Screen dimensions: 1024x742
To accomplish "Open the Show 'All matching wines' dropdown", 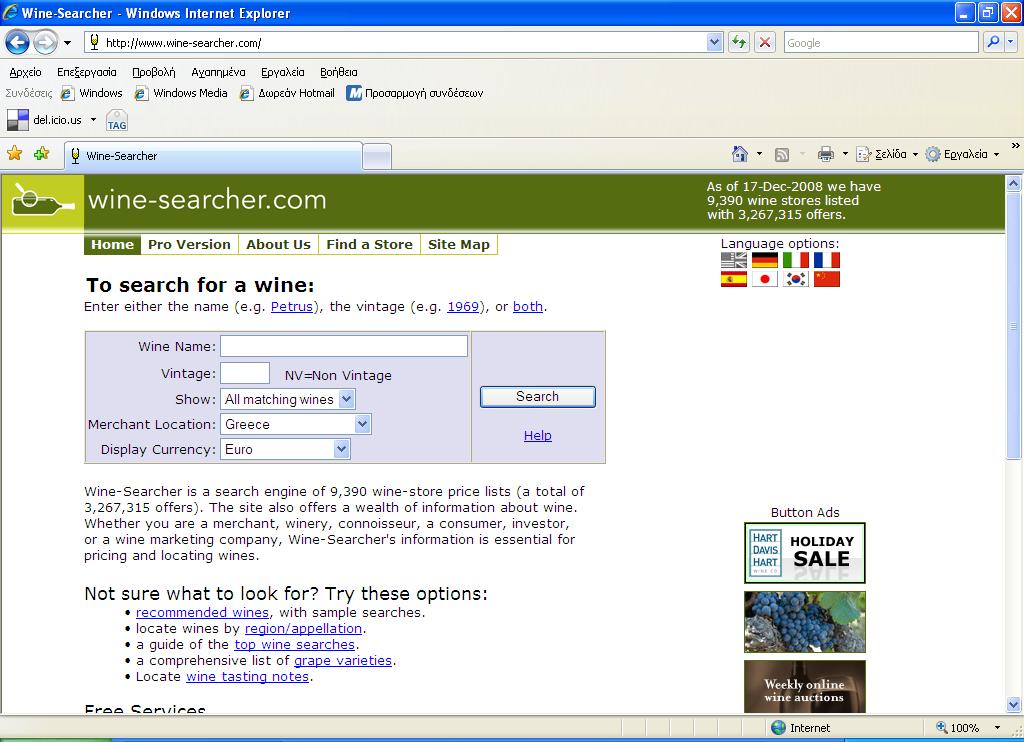I will tap(288, 399).
